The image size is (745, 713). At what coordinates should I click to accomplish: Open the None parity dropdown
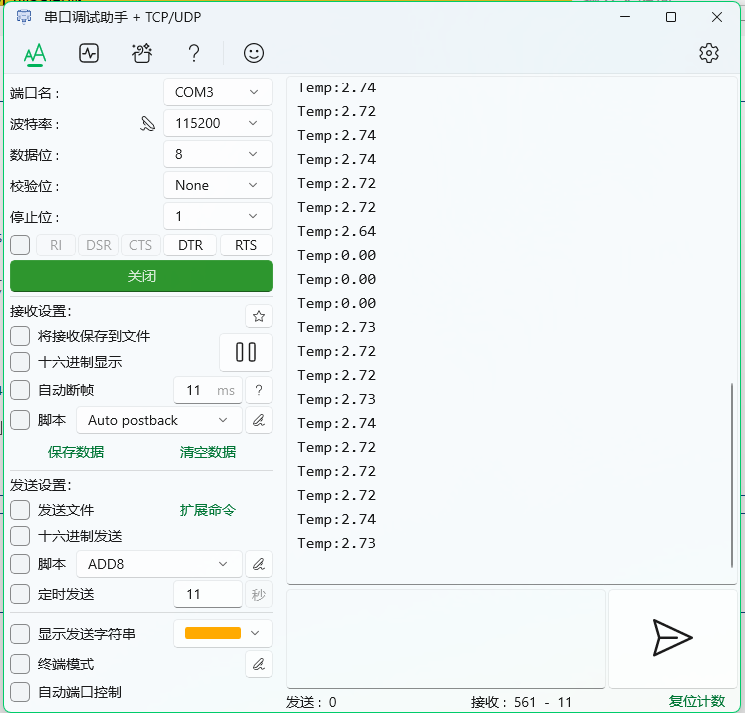[217, 185]
